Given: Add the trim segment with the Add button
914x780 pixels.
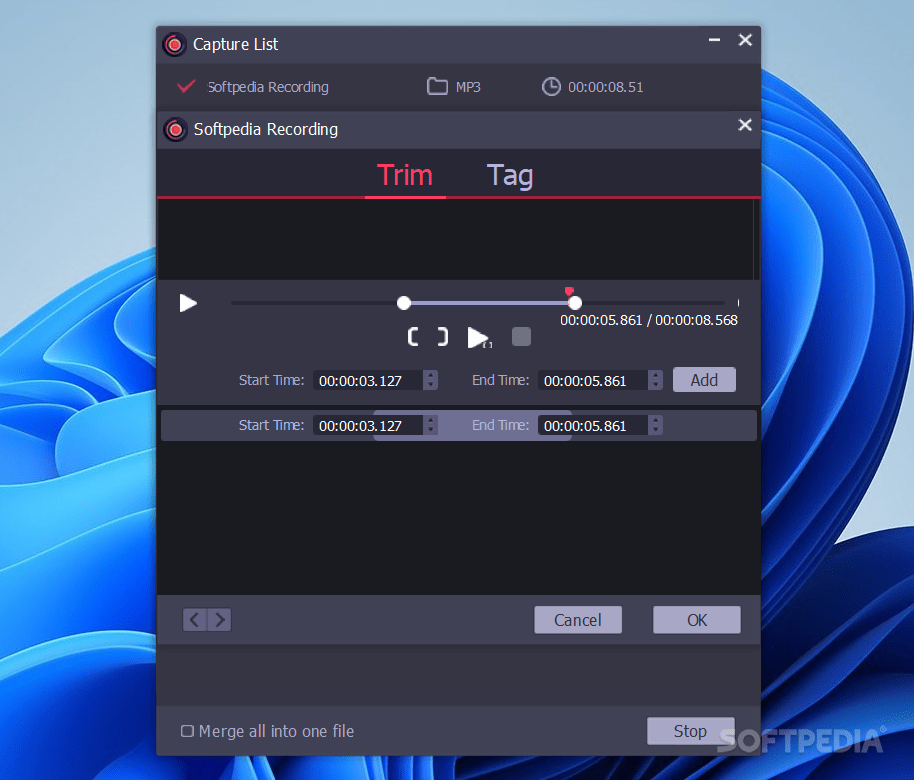Looking at the screenshot, I should [x=704, y=379].
